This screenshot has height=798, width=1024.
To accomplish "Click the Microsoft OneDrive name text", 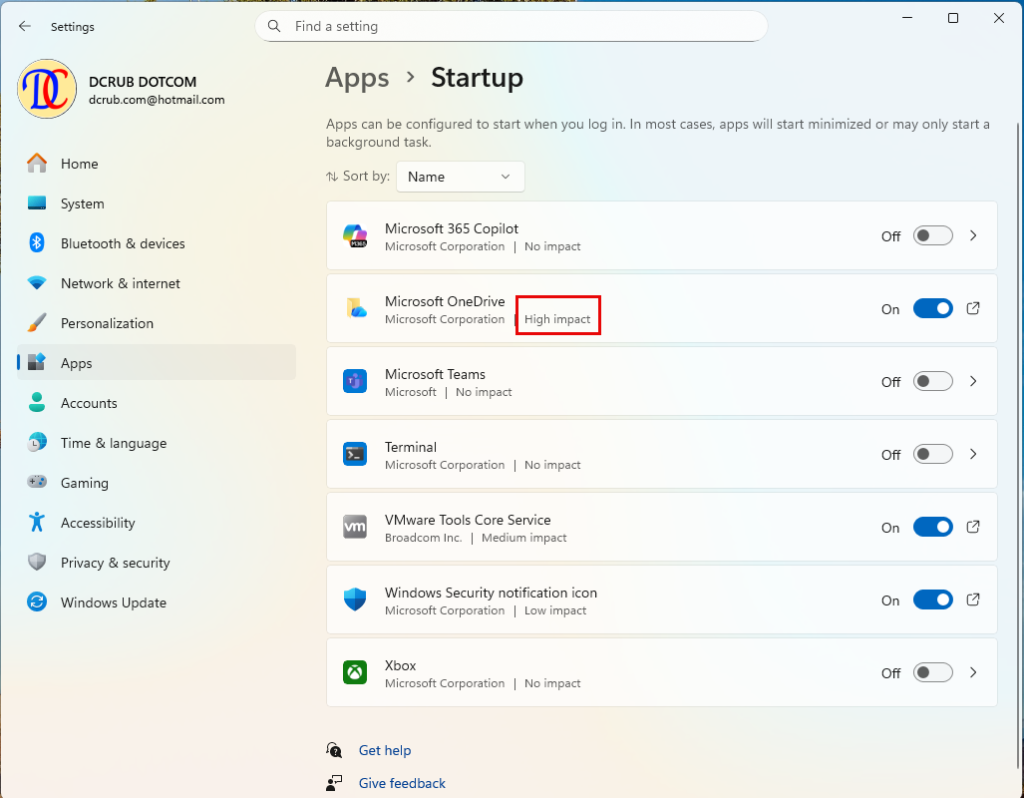I will 445,301.
